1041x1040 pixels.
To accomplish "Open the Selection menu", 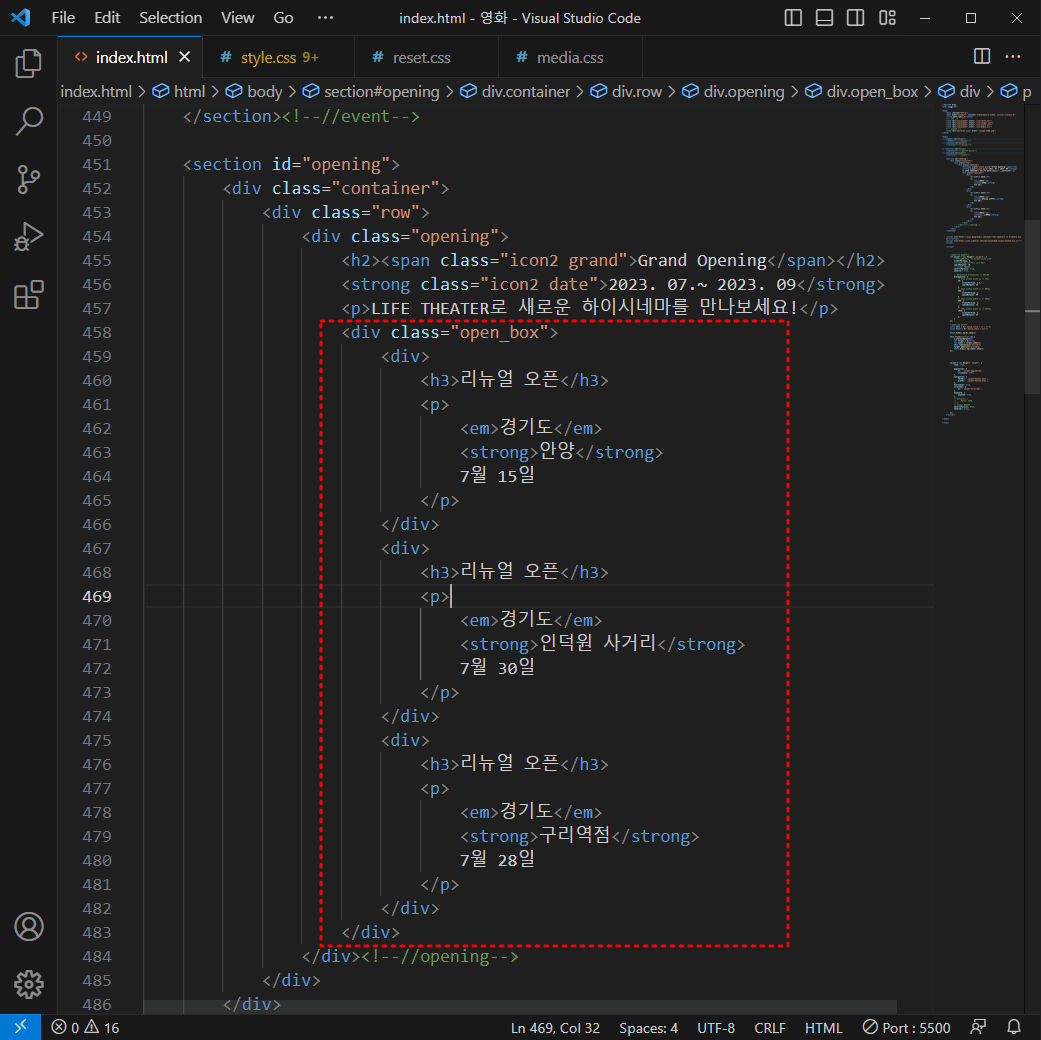I will (x=171, y=18).
